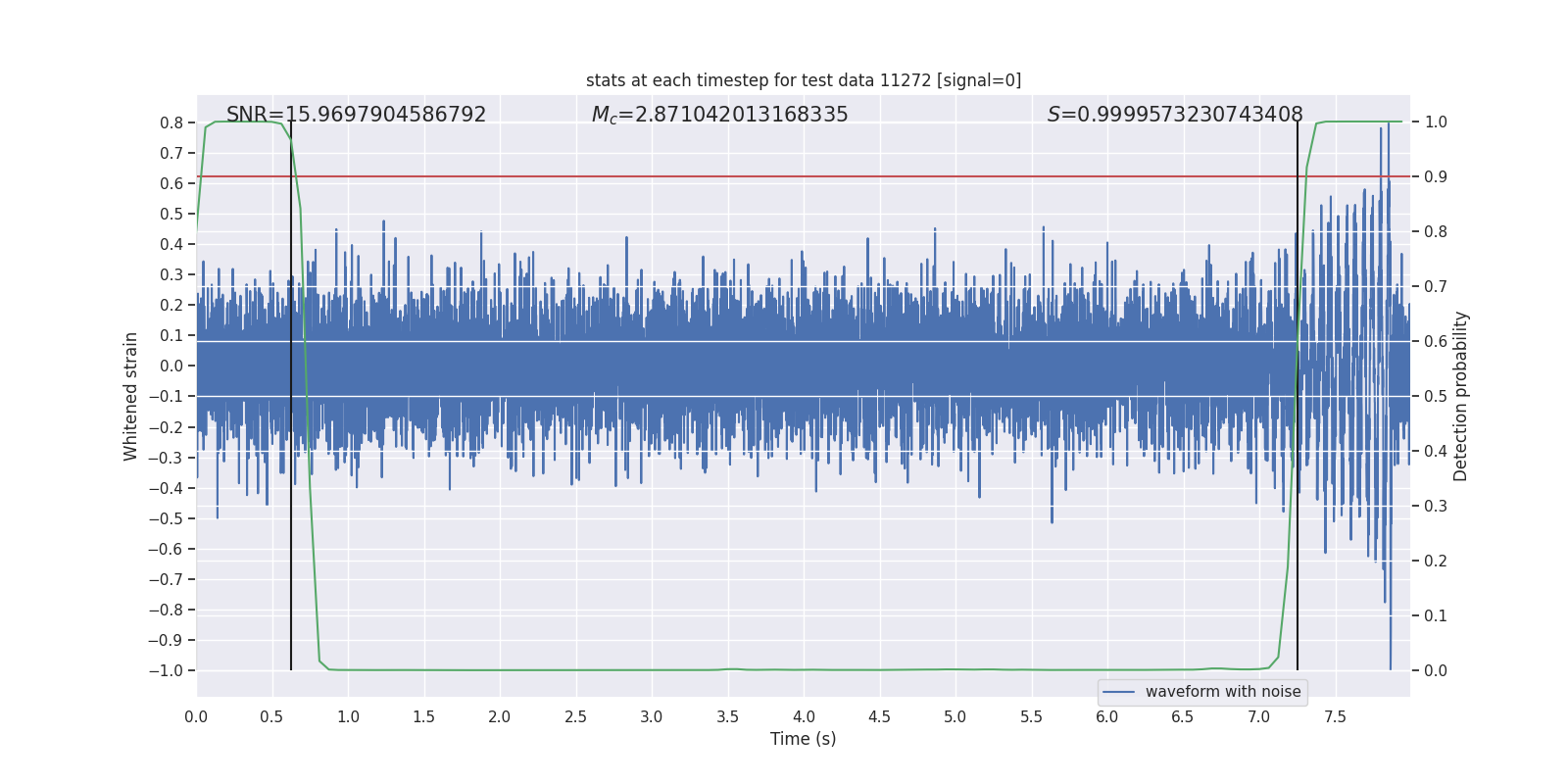
Task: Click the Mc=2.871042013168335 chirp mass annotation
Action: (x=719, y=115)
